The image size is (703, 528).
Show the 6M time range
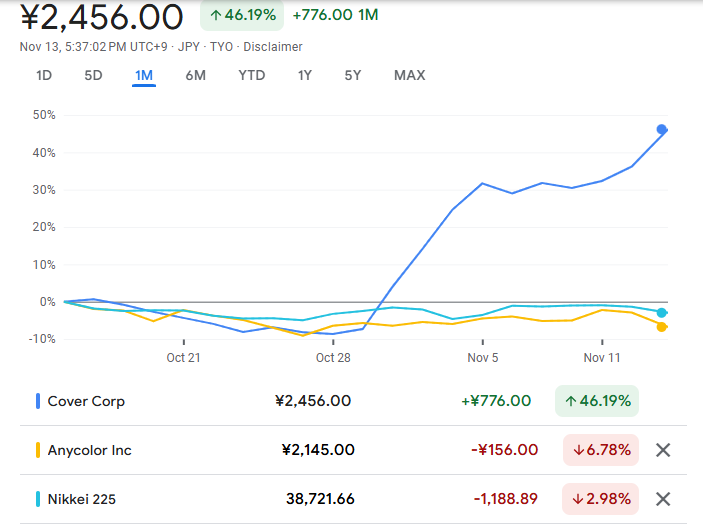click(x=196, y=75)
